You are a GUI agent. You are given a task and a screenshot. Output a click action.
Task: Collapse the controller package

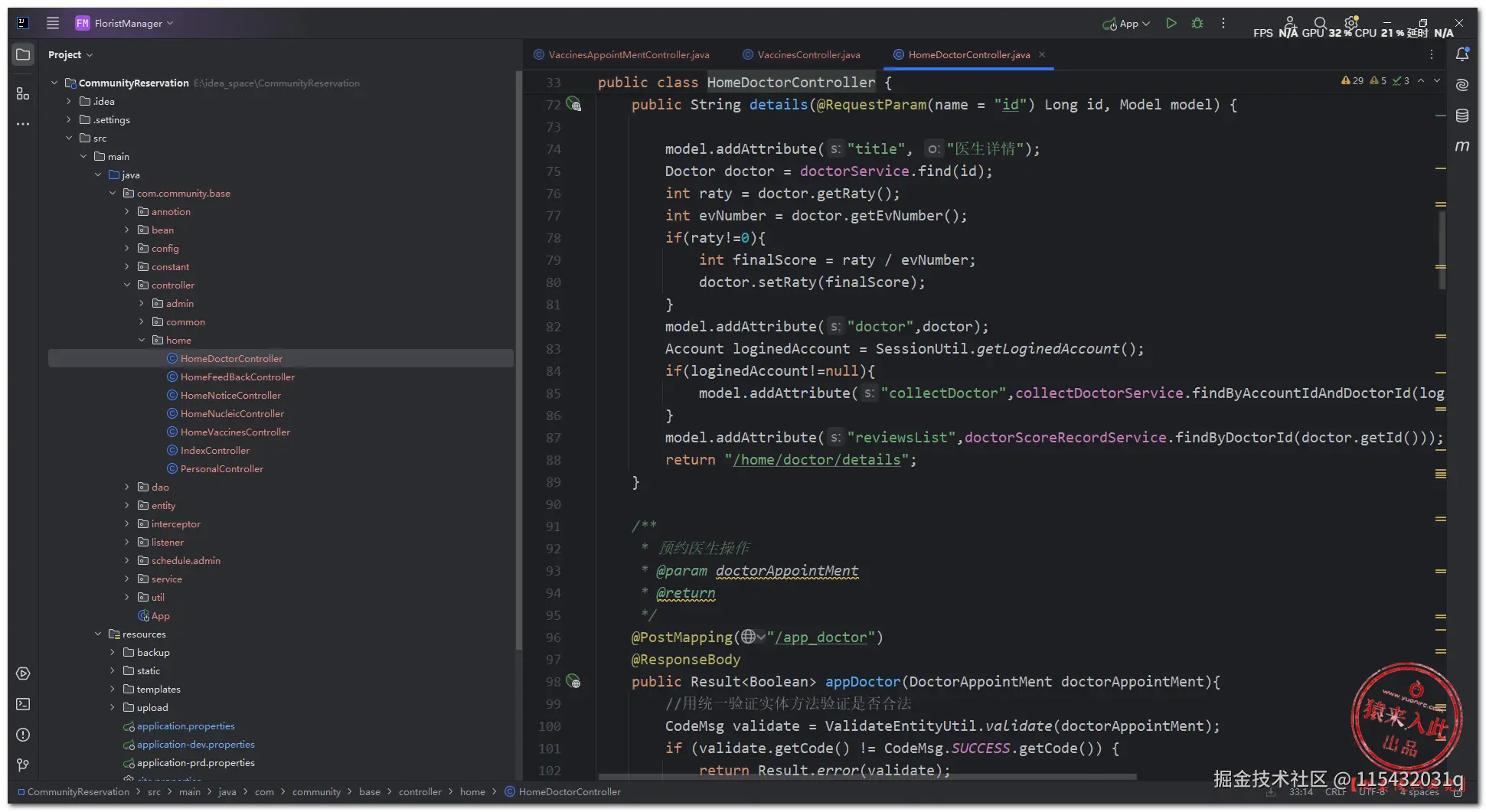pos(127,285)
